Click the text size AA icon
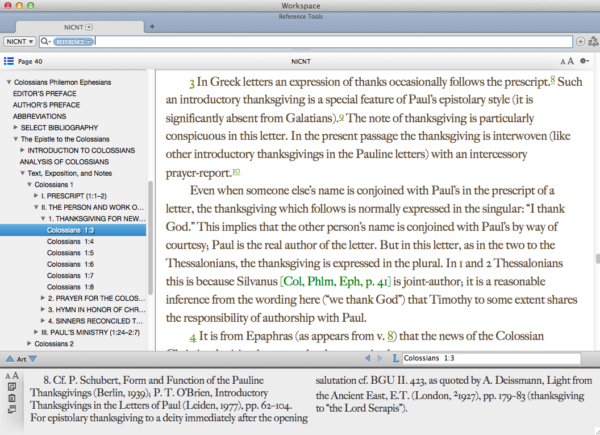 click(568, 61)
